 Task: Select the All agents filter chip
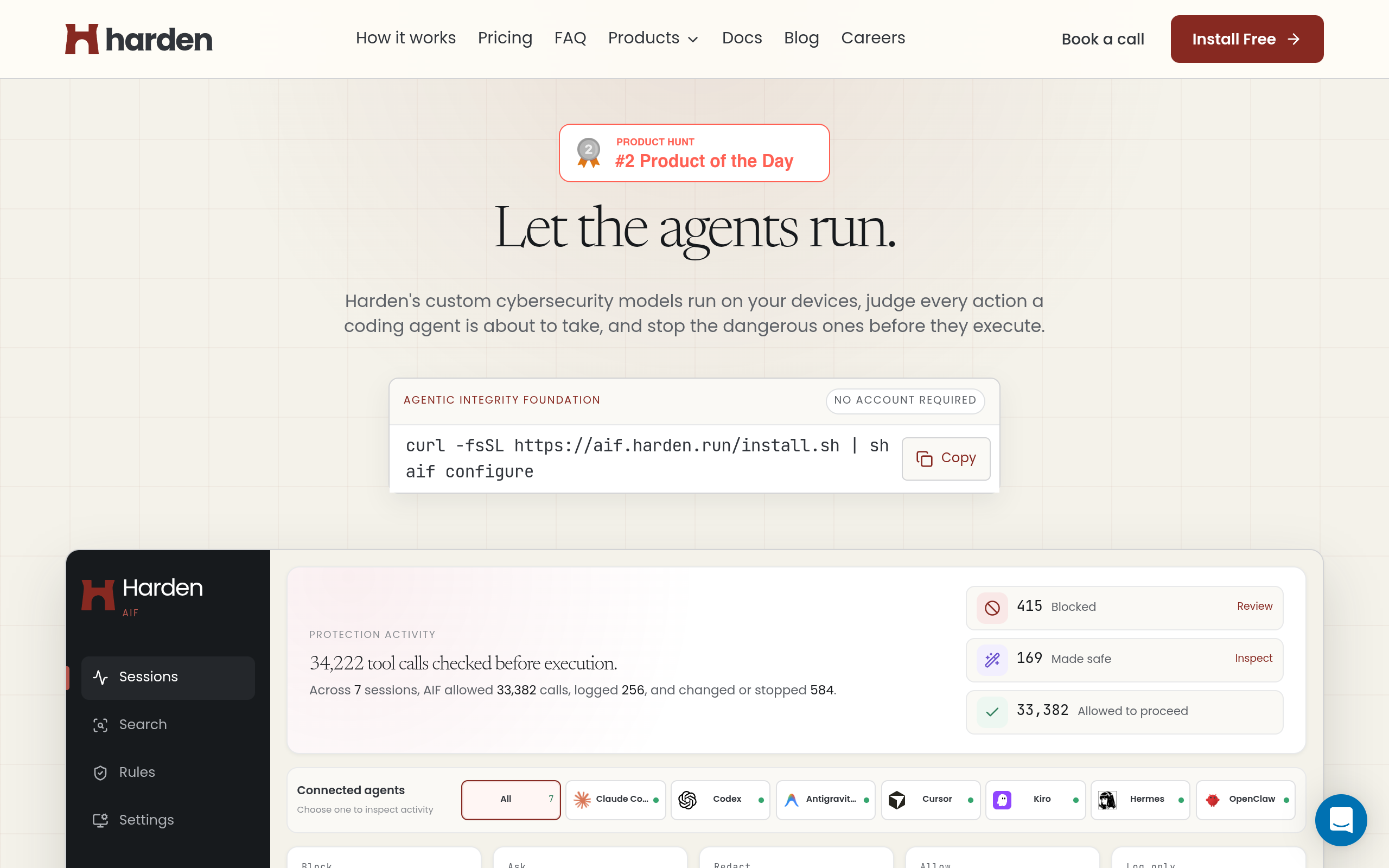point(511,800)
